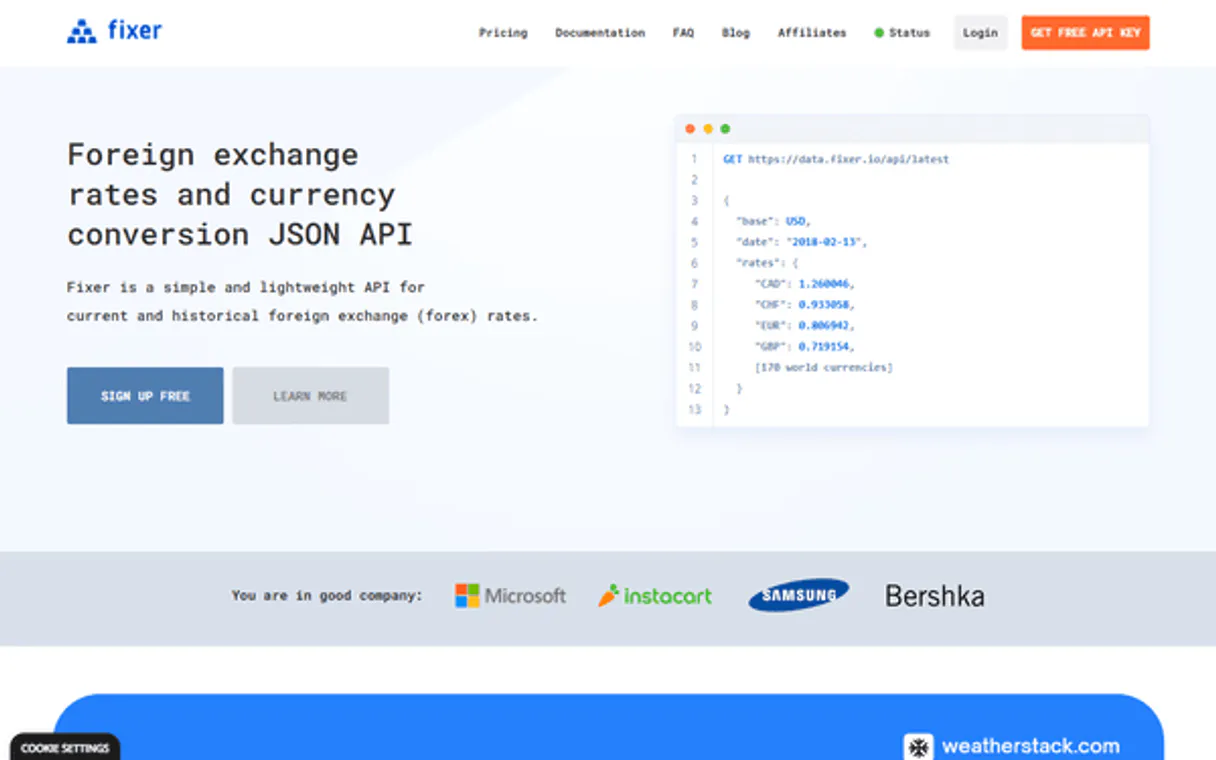
Task: Open the COOKIE SETTINGS panel
Action: (x=65, y=747)
